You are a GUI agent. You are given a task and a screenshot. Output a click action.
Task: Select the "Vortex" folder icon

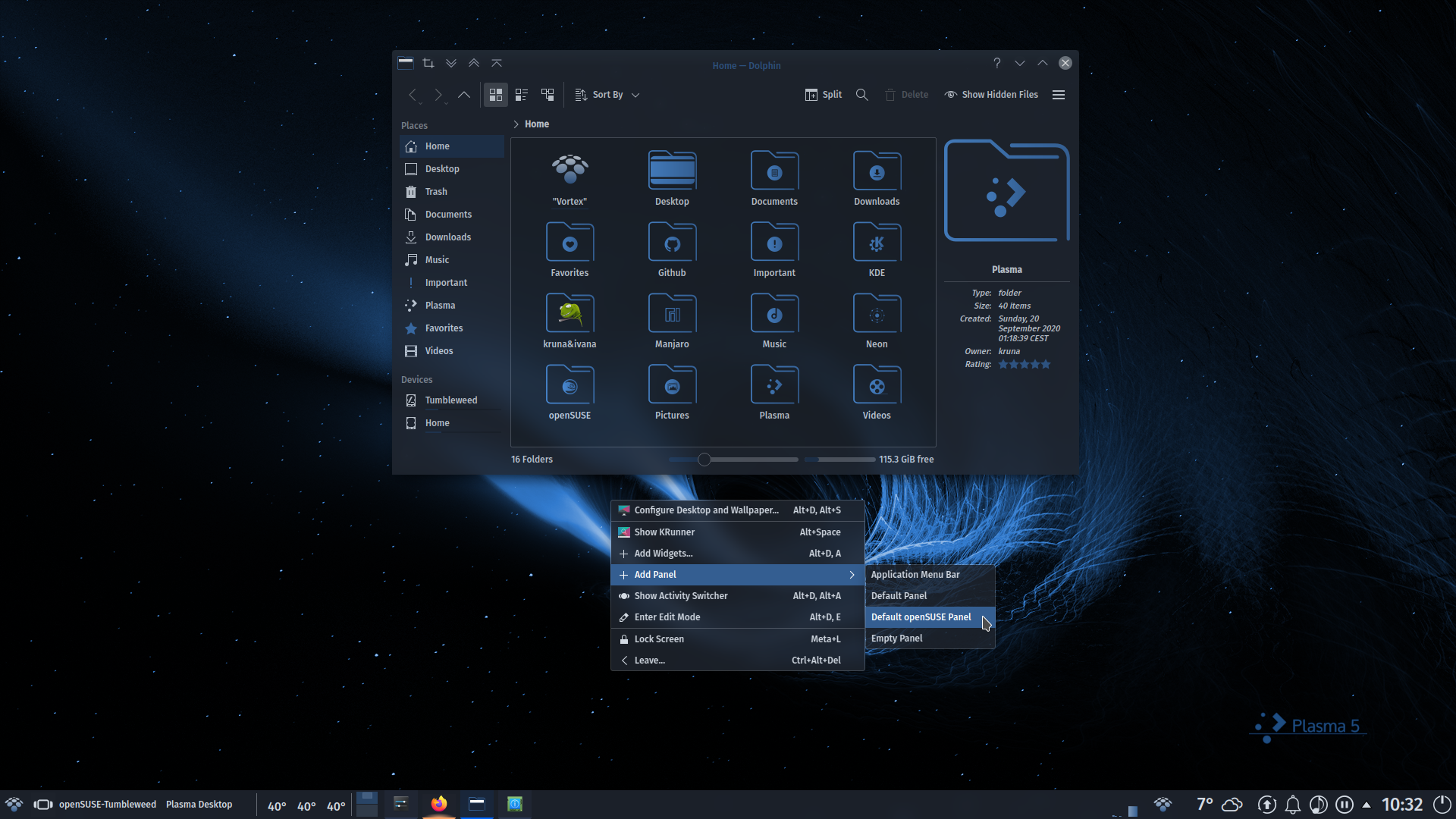tap(570, 170)
